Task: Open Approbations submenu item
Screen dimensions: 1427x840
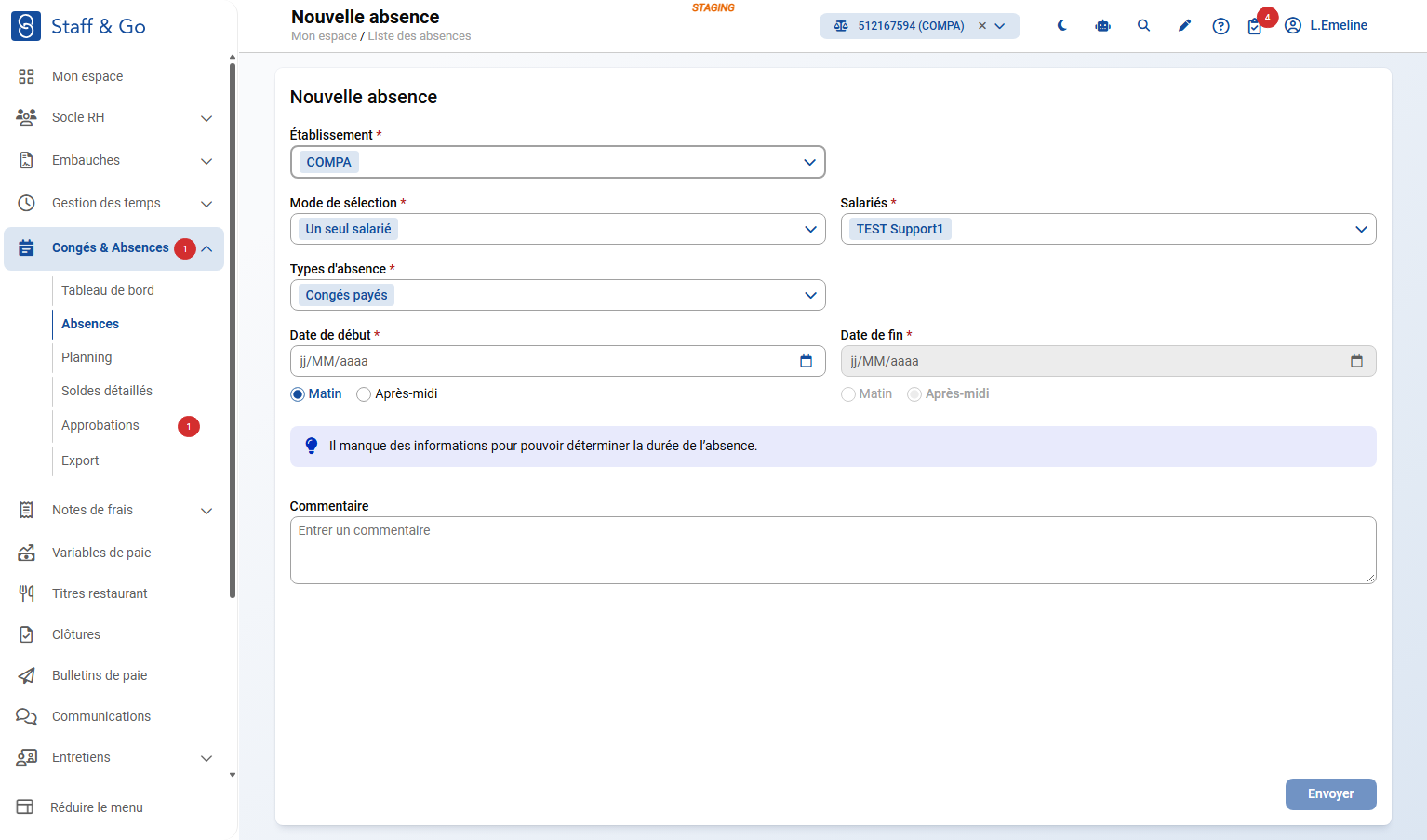Action: coord(100,425)
